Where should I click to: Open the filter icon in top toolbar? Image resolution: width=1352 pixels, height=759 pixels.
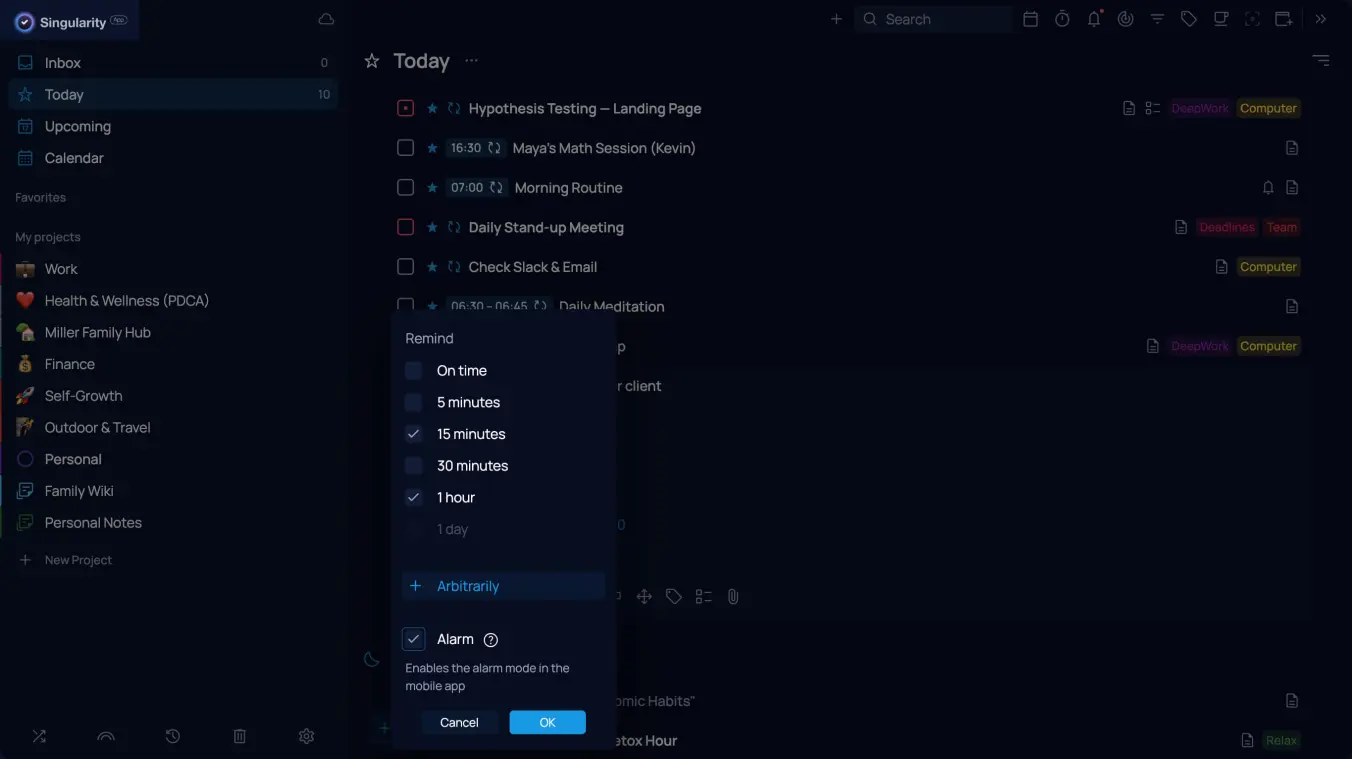coord(1157,19)
